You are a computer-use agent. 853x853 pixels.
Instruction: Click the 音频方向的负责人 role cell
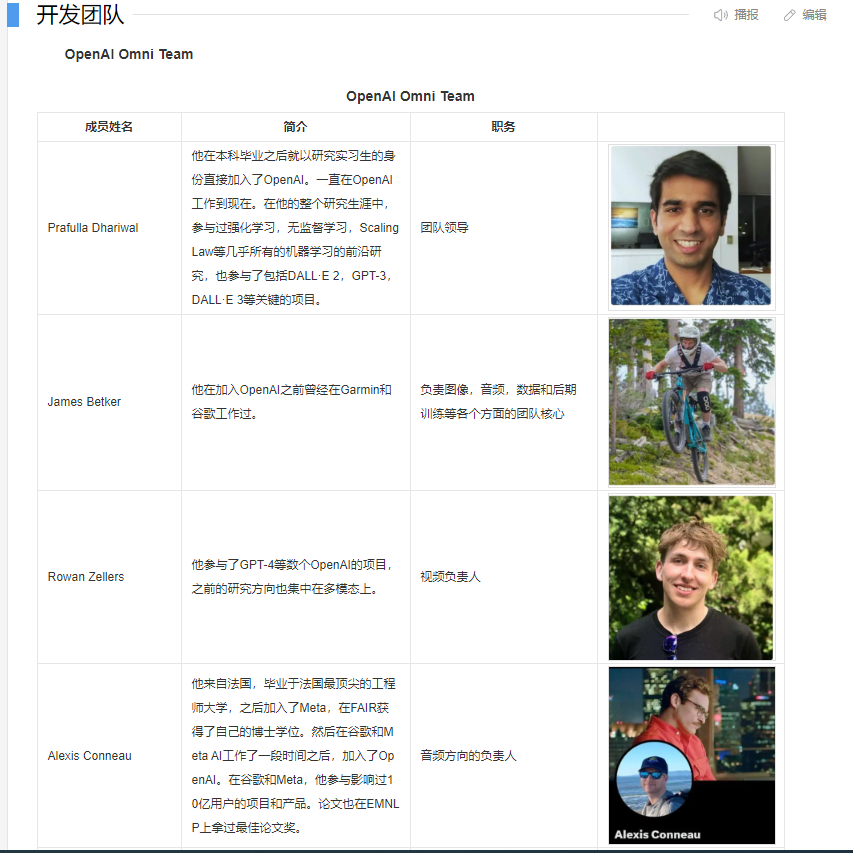pyautogui.click(x=468, y=756)
